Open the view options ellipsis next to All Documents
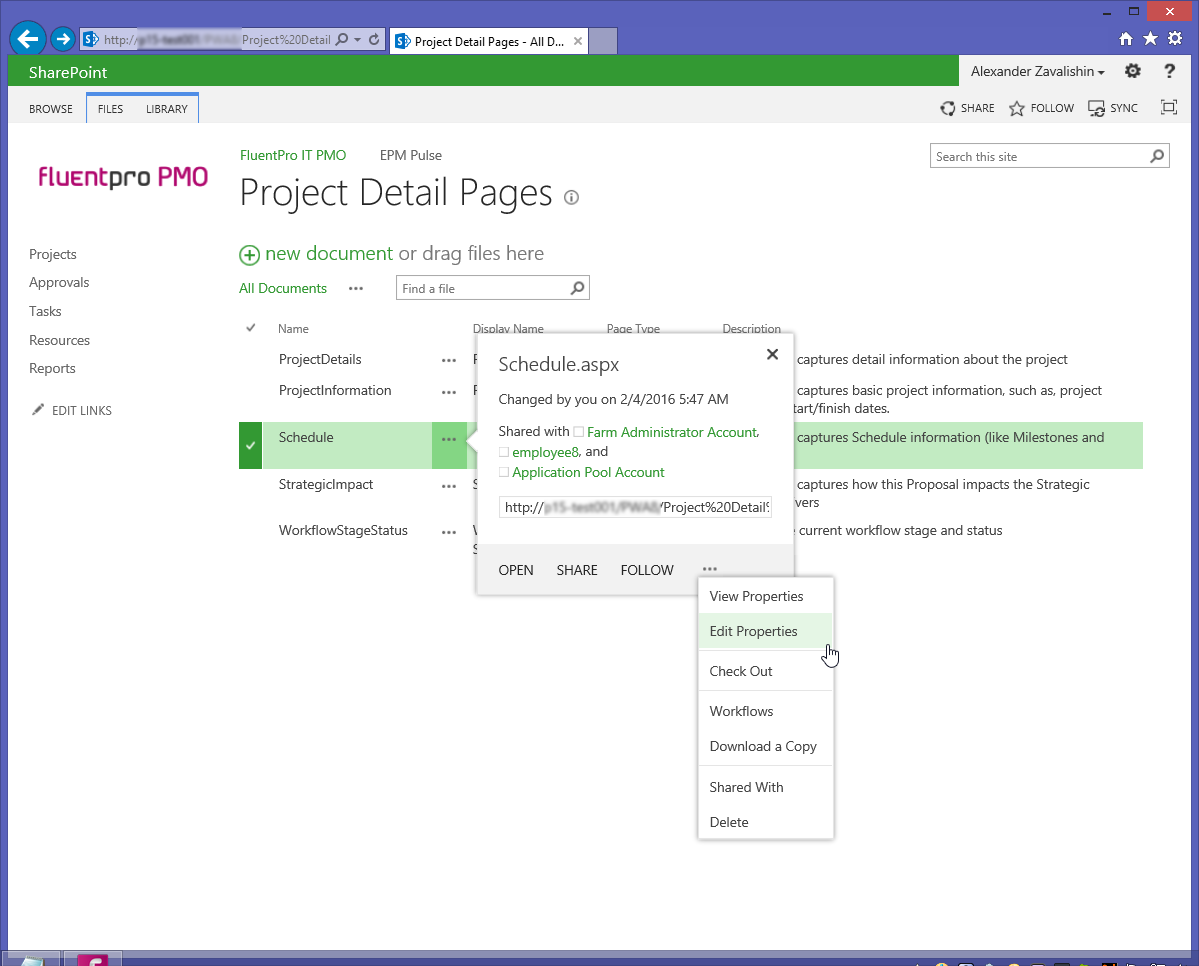Viewport: 1199px width, 966px height. [x=356, y=288]
